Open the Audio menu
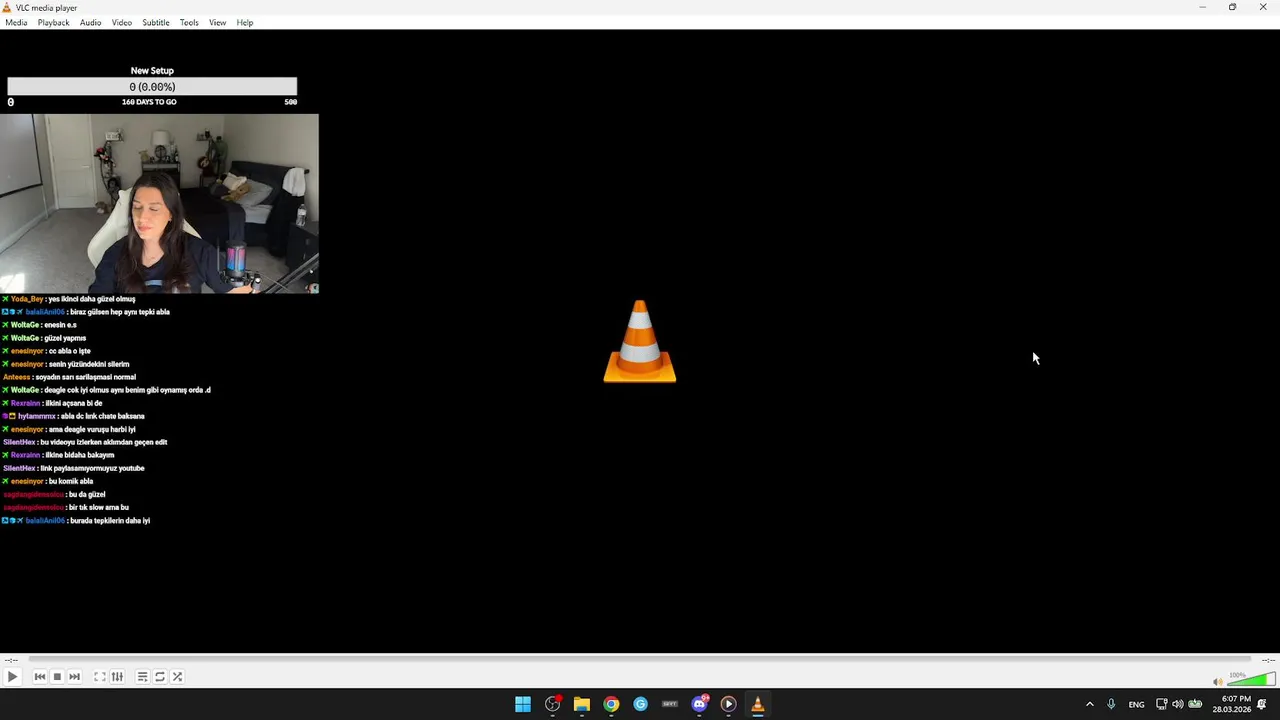The width and height of the screenshot is (1280, 720). [91, 22]
